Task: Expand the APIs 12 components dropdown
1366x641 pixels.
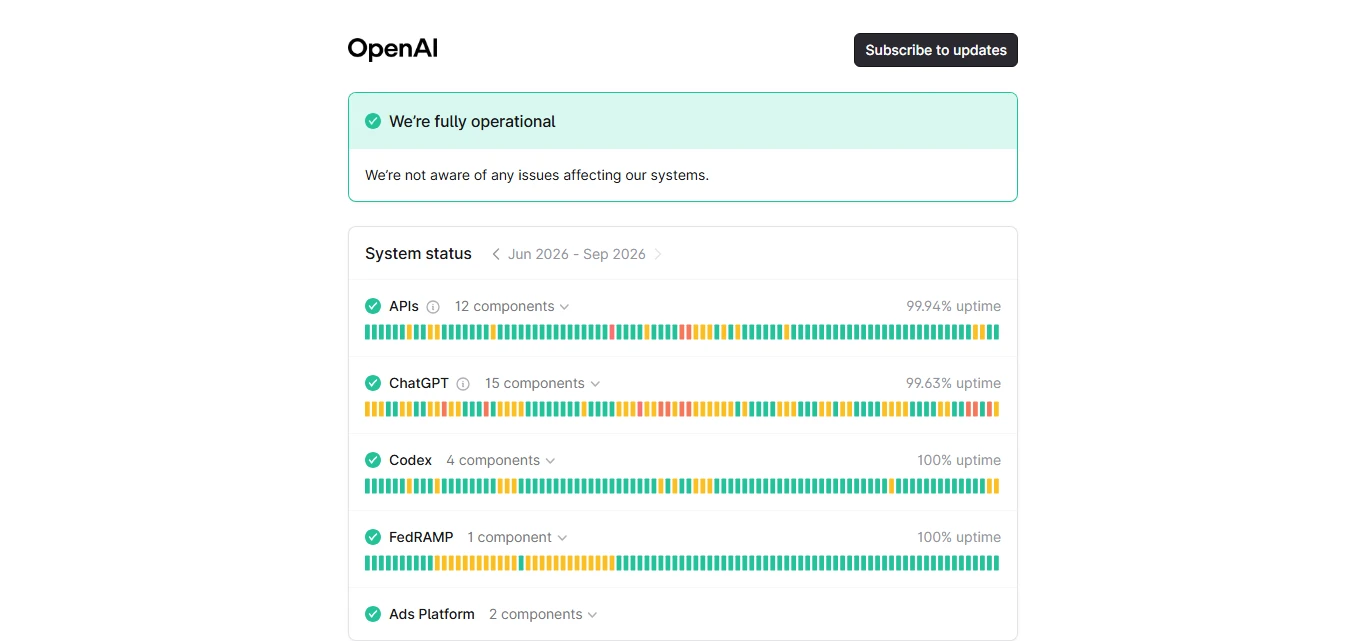Action: click(512, 306)
